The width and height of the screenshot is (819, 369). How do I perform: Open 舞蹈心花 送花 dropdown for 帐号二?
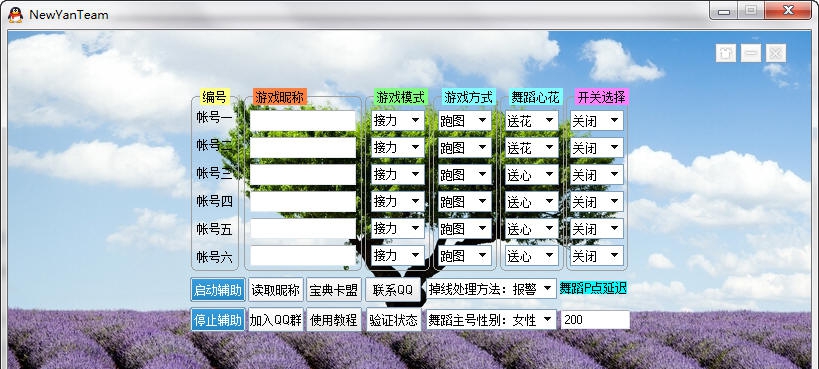[x=531, y=147]
